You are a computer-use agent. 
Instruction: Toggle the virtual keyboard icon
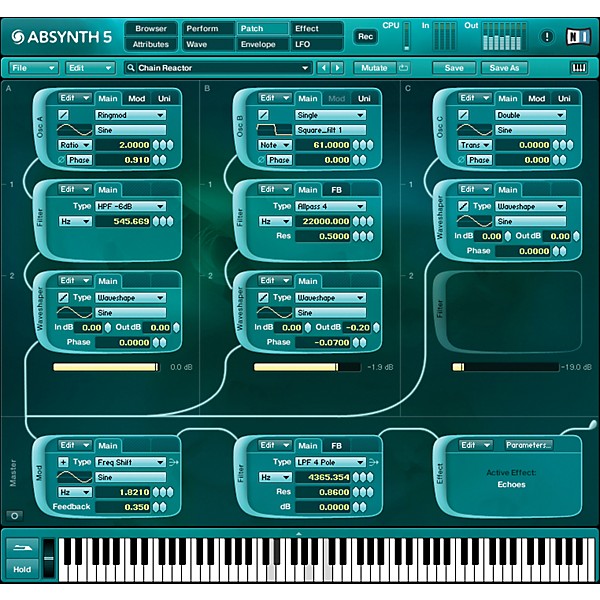point(579,68)
